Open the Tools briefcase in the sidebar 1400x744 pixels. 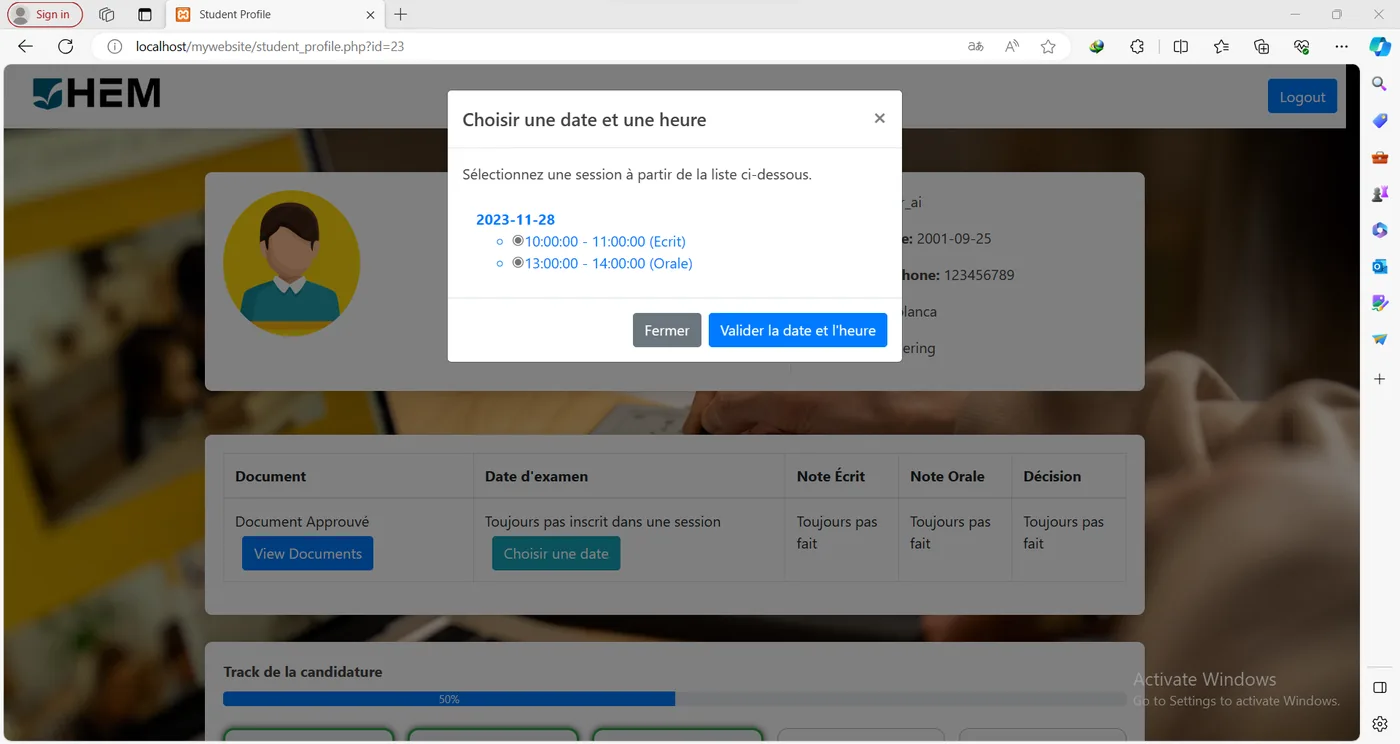(x=1380, y=157)
